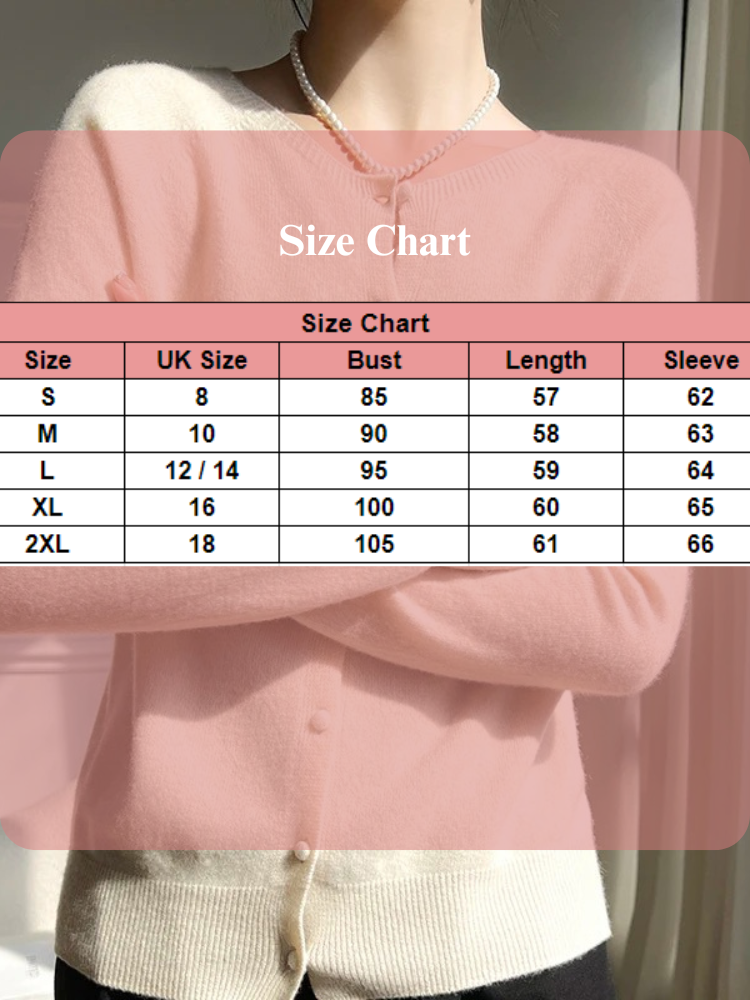
Task: Click the "M" size row label
Action: point(48,434)
